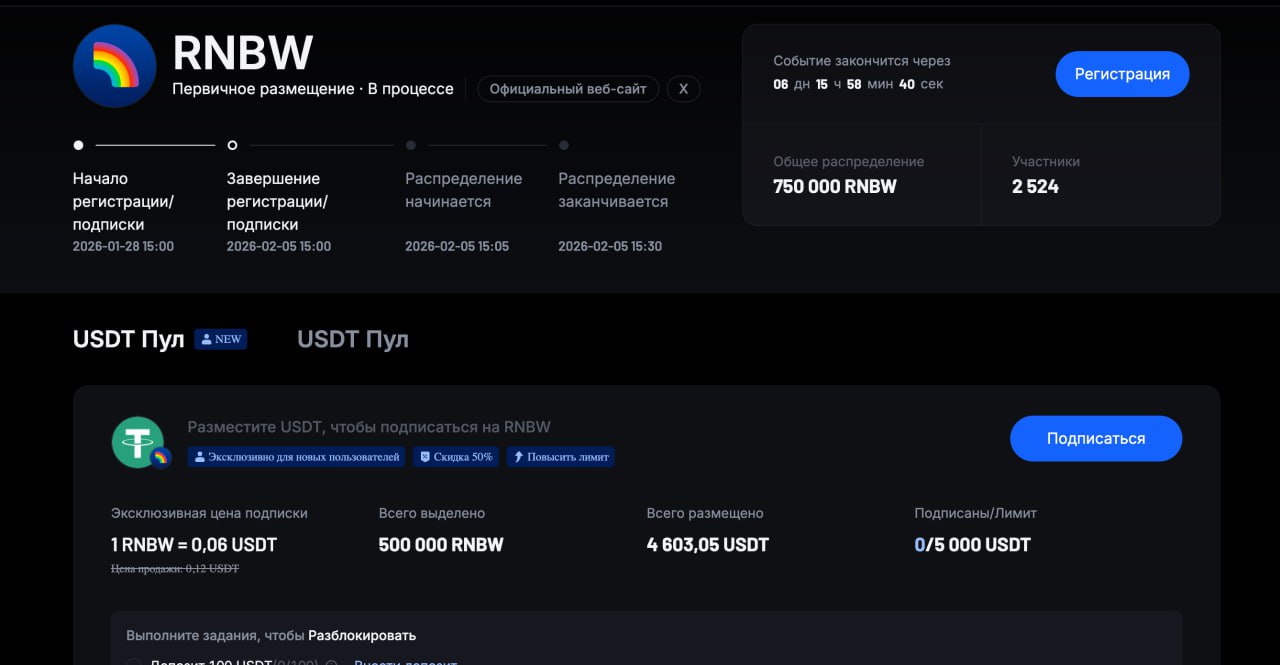Switch to the second greyed 'USDT Пул' tab
The image size is (1280, 665).
tap(353, 340)
